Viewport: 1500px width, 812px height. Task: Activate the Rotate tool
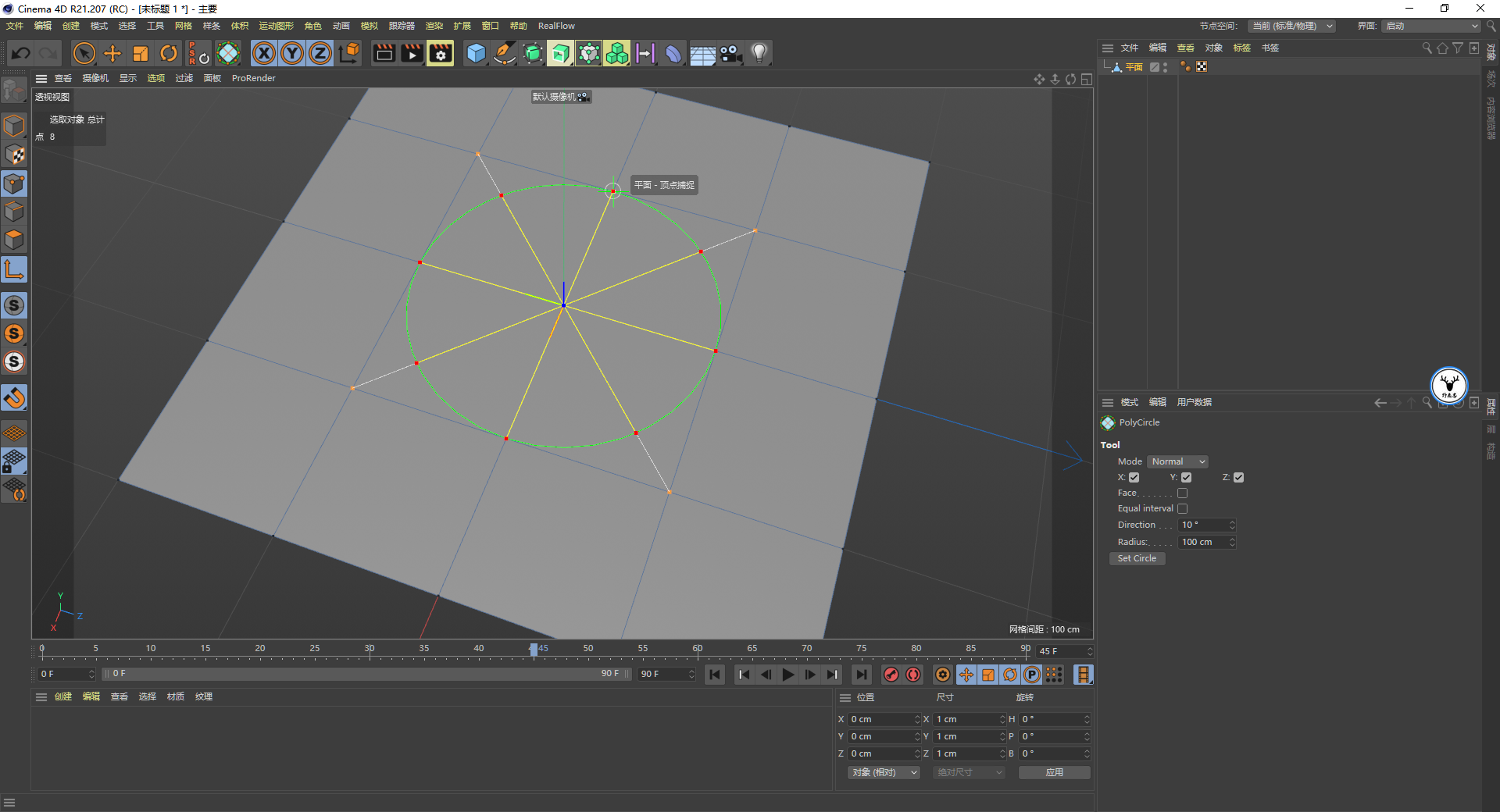(x=169, y=53)
